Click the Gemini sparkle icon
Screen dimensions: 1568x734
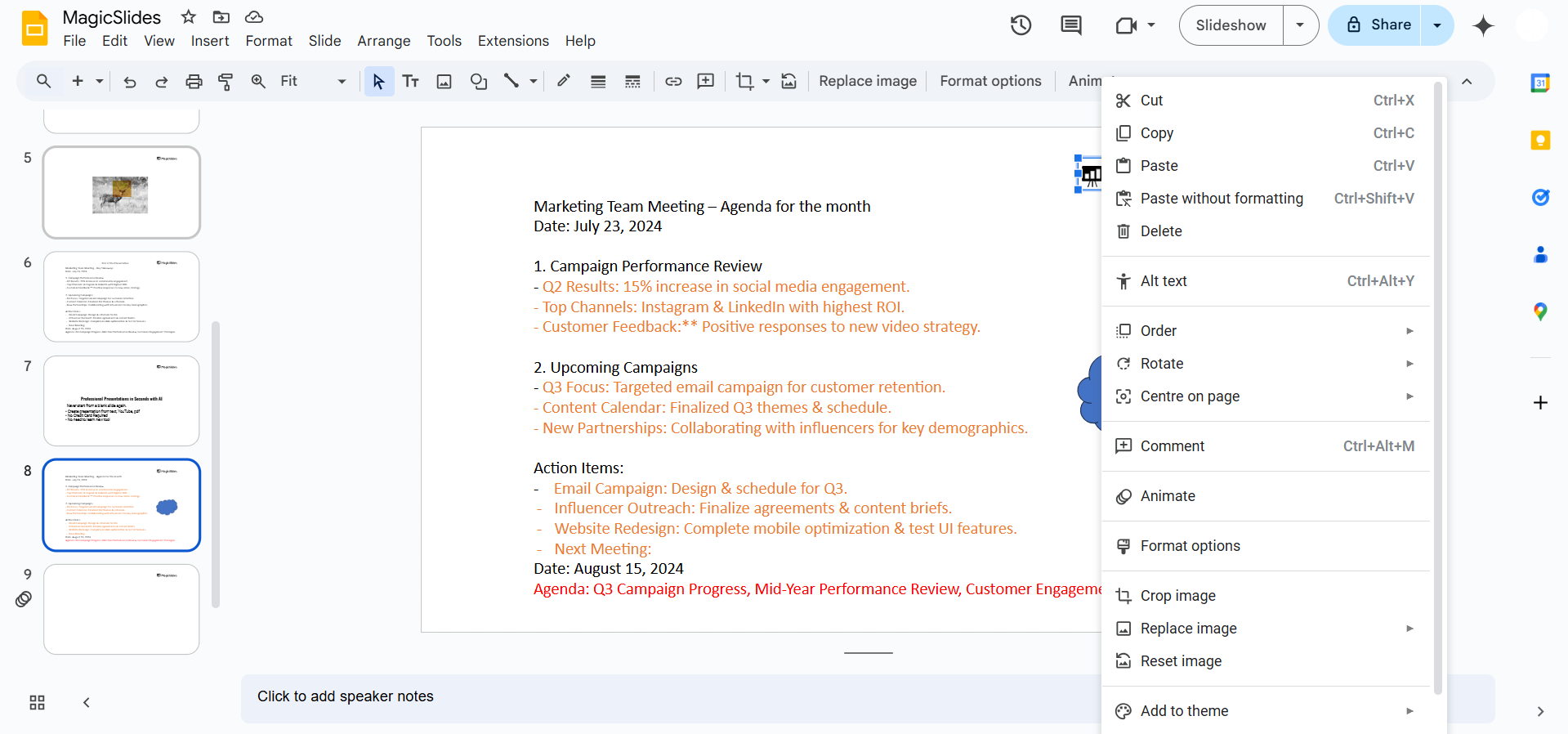click(x=1483, y=25)
